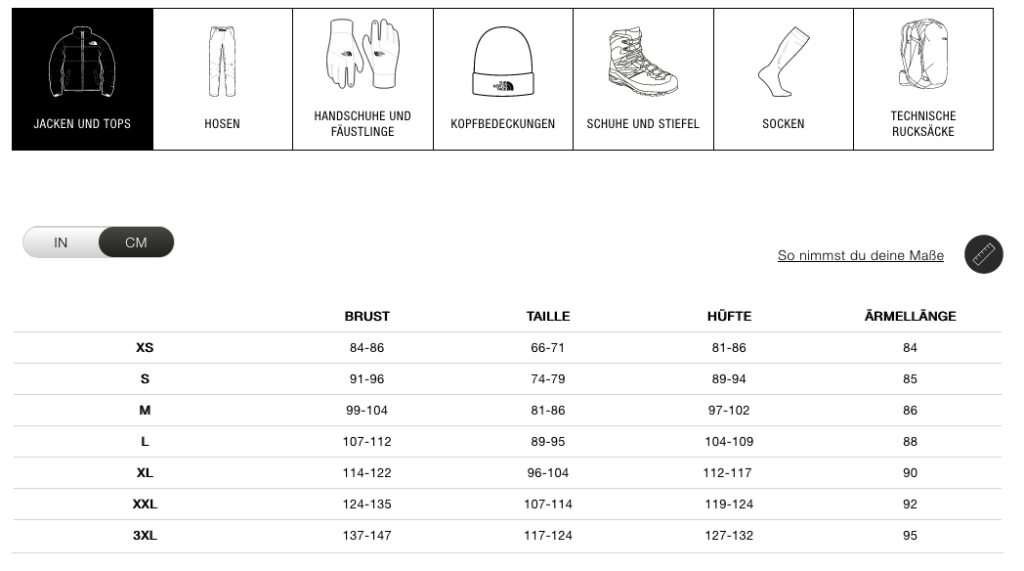Click the round ruler measuring icon
This screenshot has height=571, width=1024.
point(984,254)
